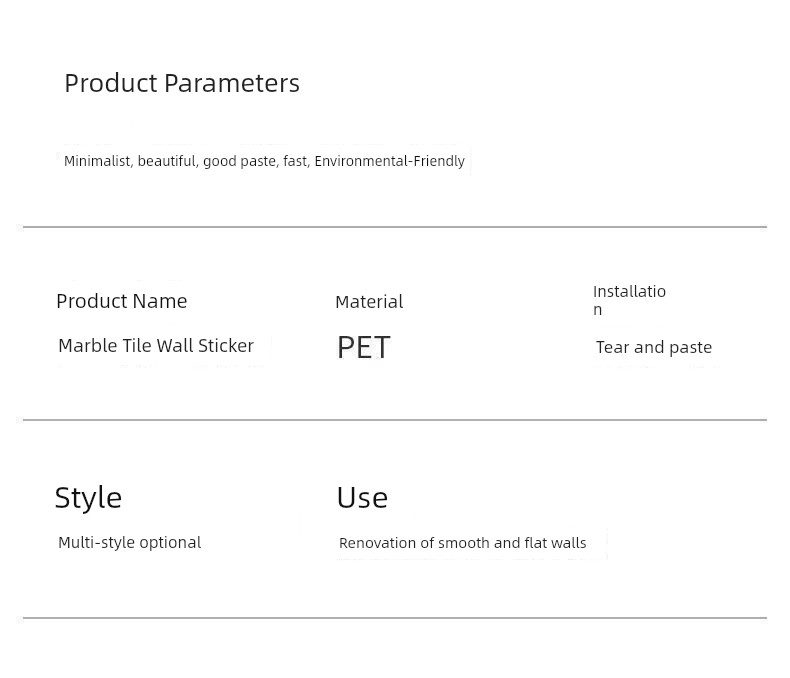Click the bottom divider line

pos(395,618)
